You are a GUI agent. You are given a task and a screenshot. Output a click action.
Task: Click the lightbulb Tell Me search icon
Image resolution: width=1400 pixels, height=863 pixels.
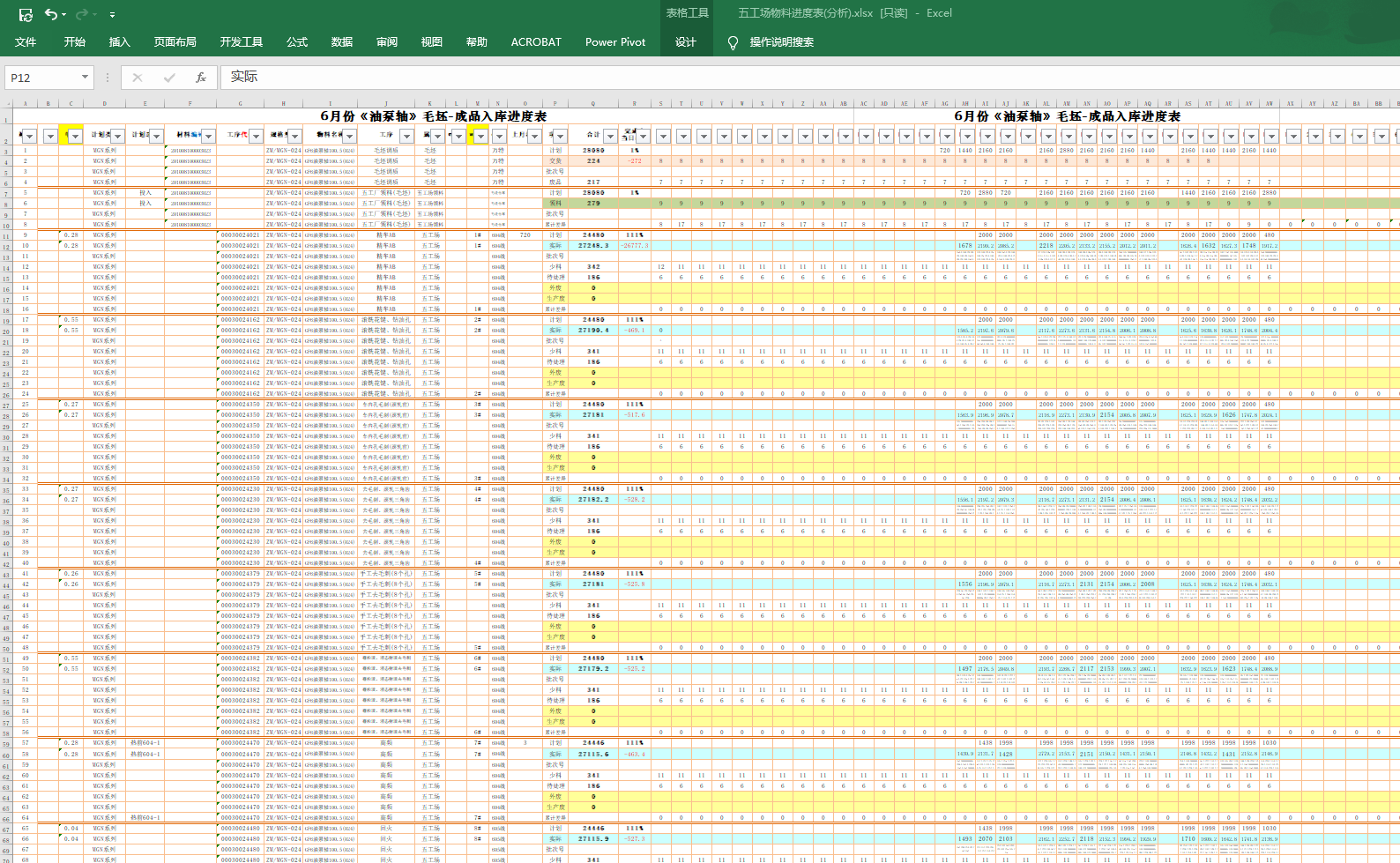[x=733, y=42]
